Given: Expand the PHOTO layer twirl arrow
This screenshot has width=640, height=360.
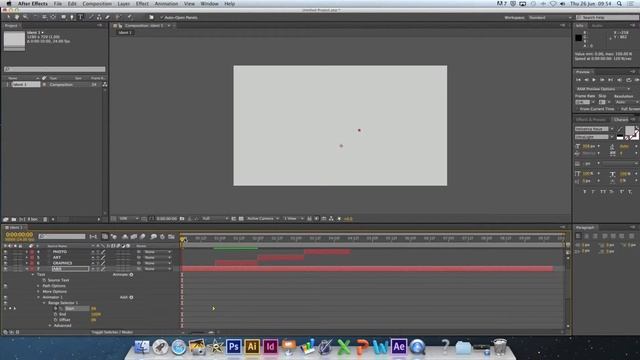Looking at the screenshot, I should pyautogui.click(x=27, y=252).
